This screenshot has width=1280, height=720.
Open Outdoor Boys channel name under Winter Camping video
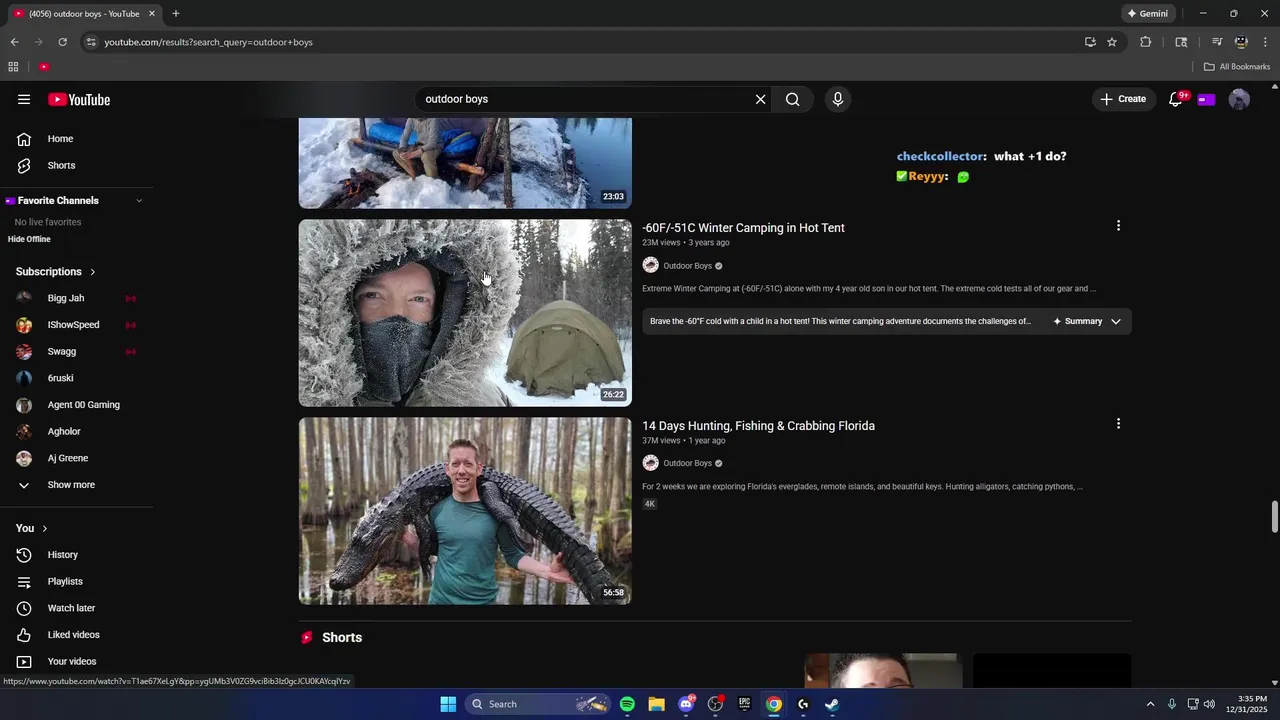point(687,266)
